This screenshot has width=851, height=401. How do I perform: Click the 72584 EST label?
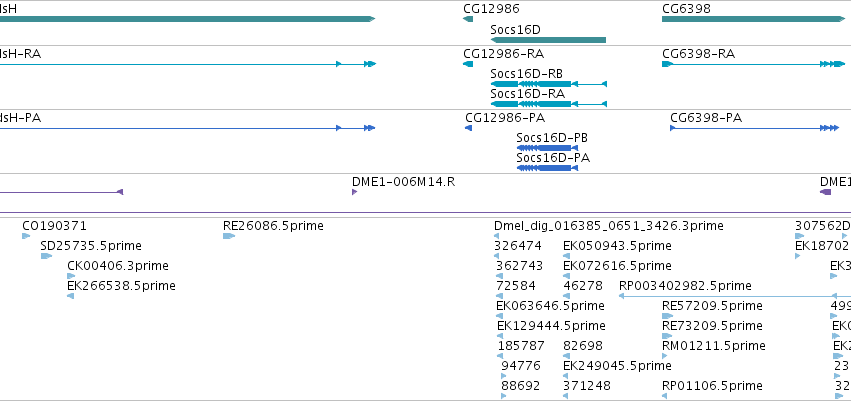[516, 286]
